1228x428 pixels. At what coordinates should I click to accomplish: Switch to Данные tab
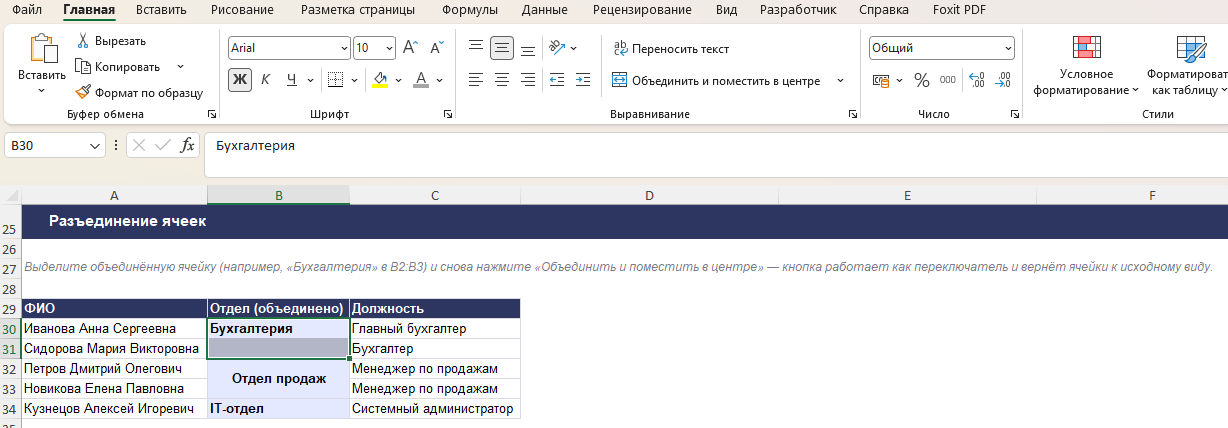point(546,10)
